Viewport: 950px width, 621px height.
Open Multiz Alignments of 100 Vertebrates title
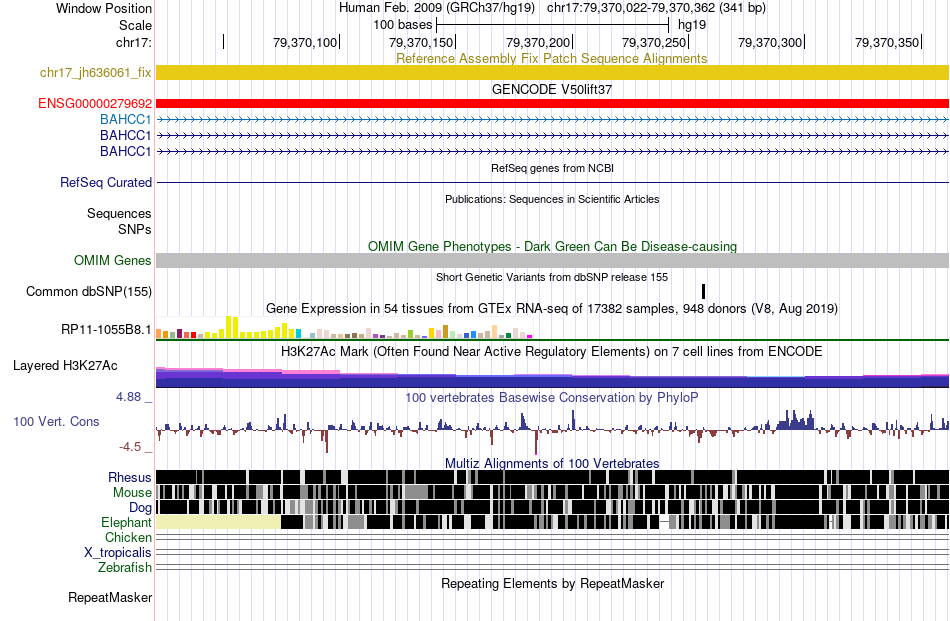point(552,463)
